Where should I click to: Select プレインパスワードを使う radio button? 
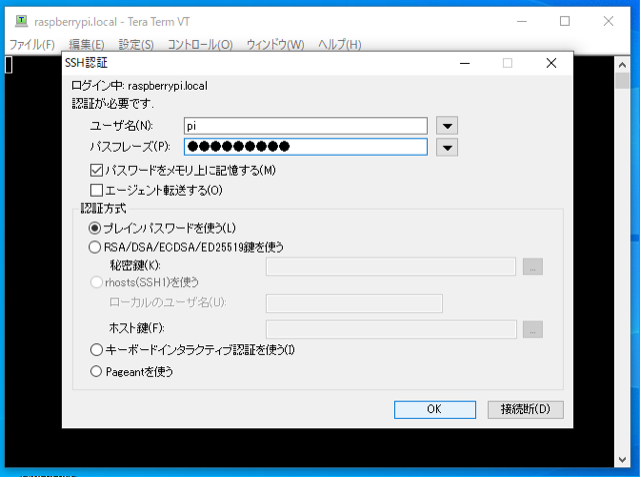(x=95, y=228)
